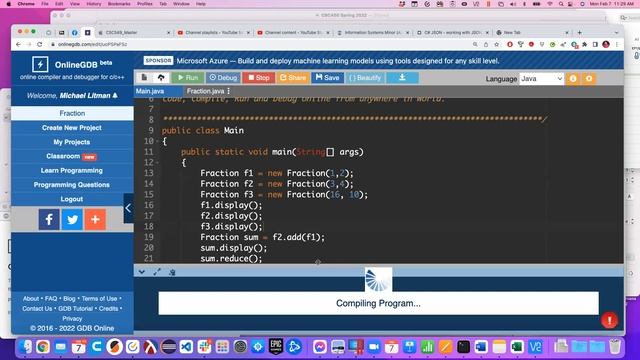Open the GDB Tutorial link
Image resolution: width=640 pixels, height=360 pixels.
[76, 309]
